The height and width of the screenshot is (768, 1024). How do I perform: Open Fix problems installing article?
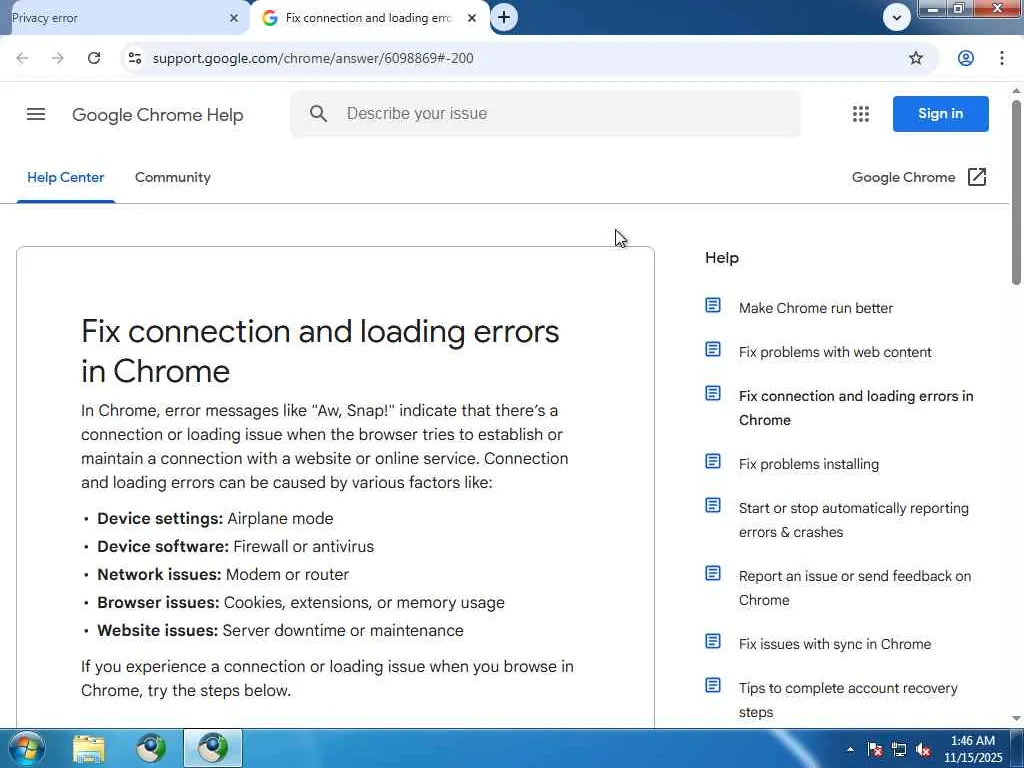(808, 464)
